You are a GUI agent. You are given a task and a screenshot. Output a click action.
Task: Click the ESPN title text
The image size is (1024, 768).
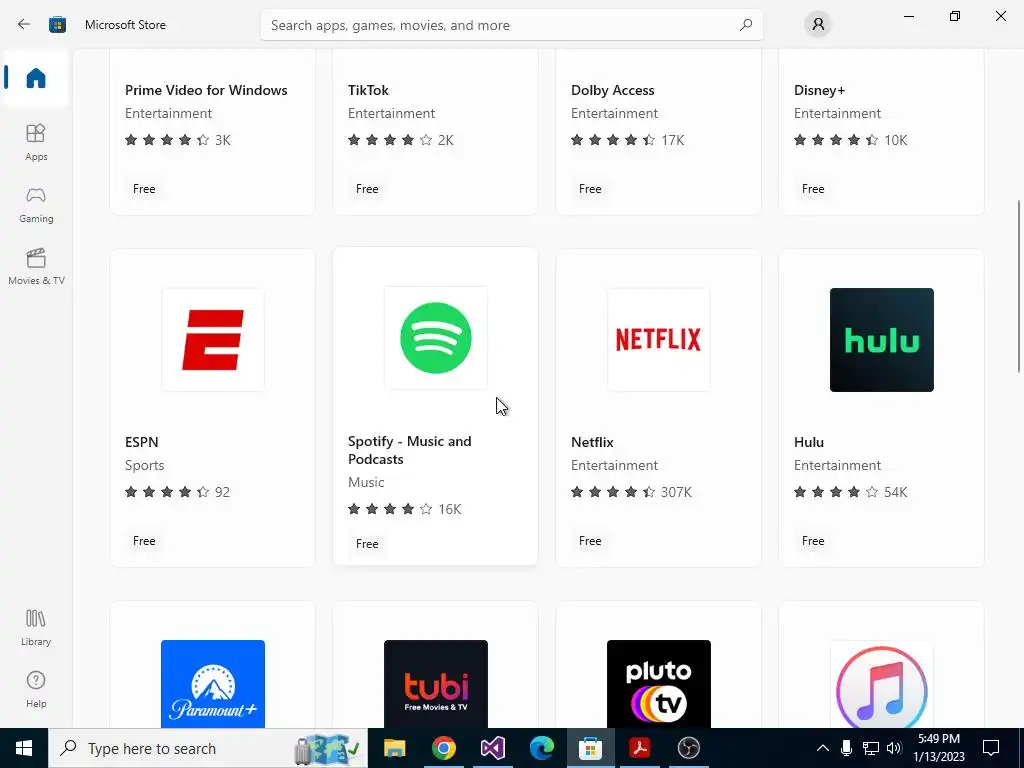point(142,442)
